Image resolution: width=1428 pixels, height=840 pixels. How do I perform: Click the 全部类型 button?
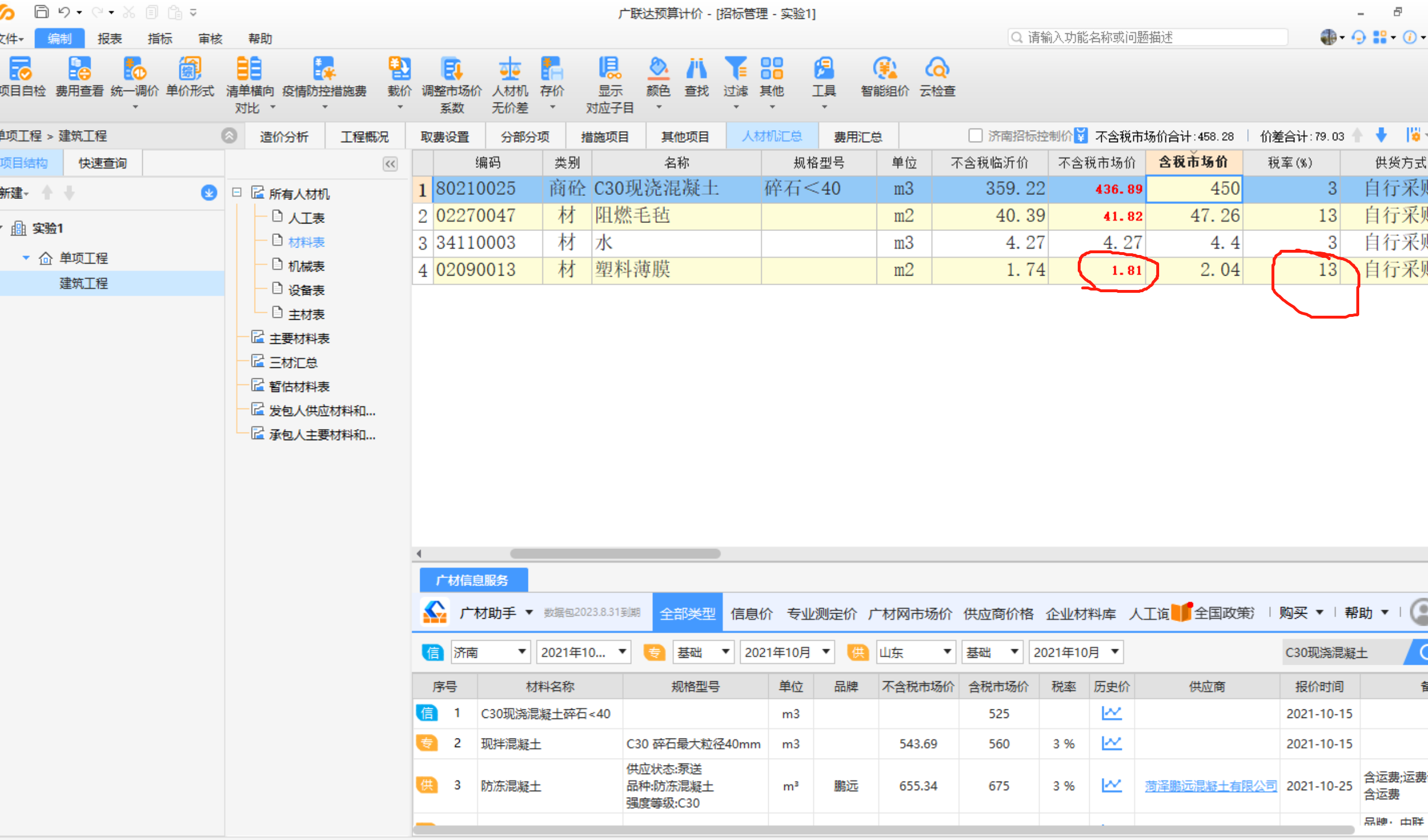click(687, 614)
